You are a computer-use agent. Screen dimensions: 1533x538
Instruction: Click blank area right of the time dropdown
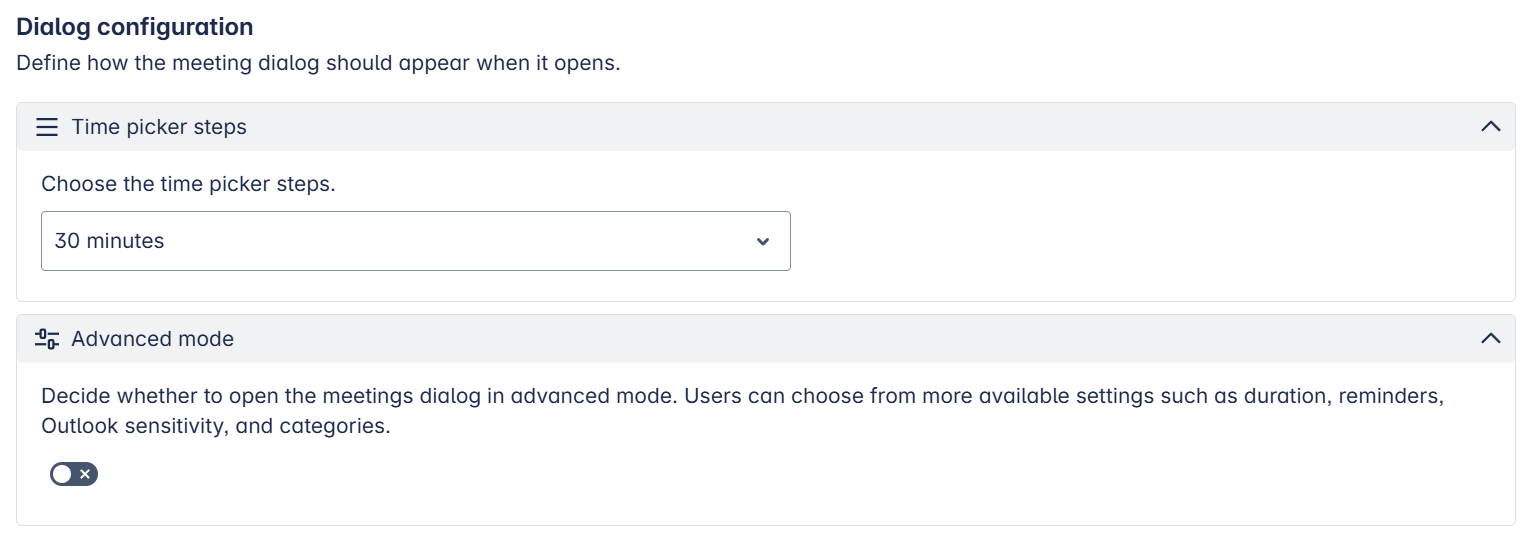pos(1100,241)
